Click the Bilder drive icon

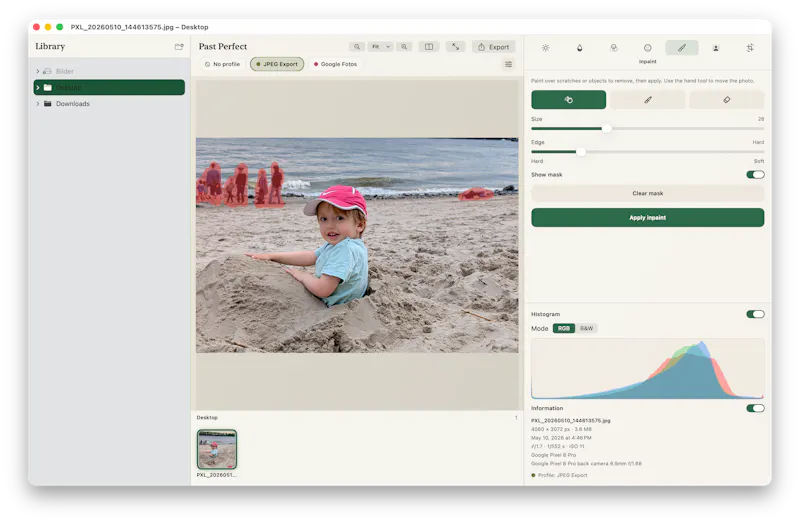point(47,71)
